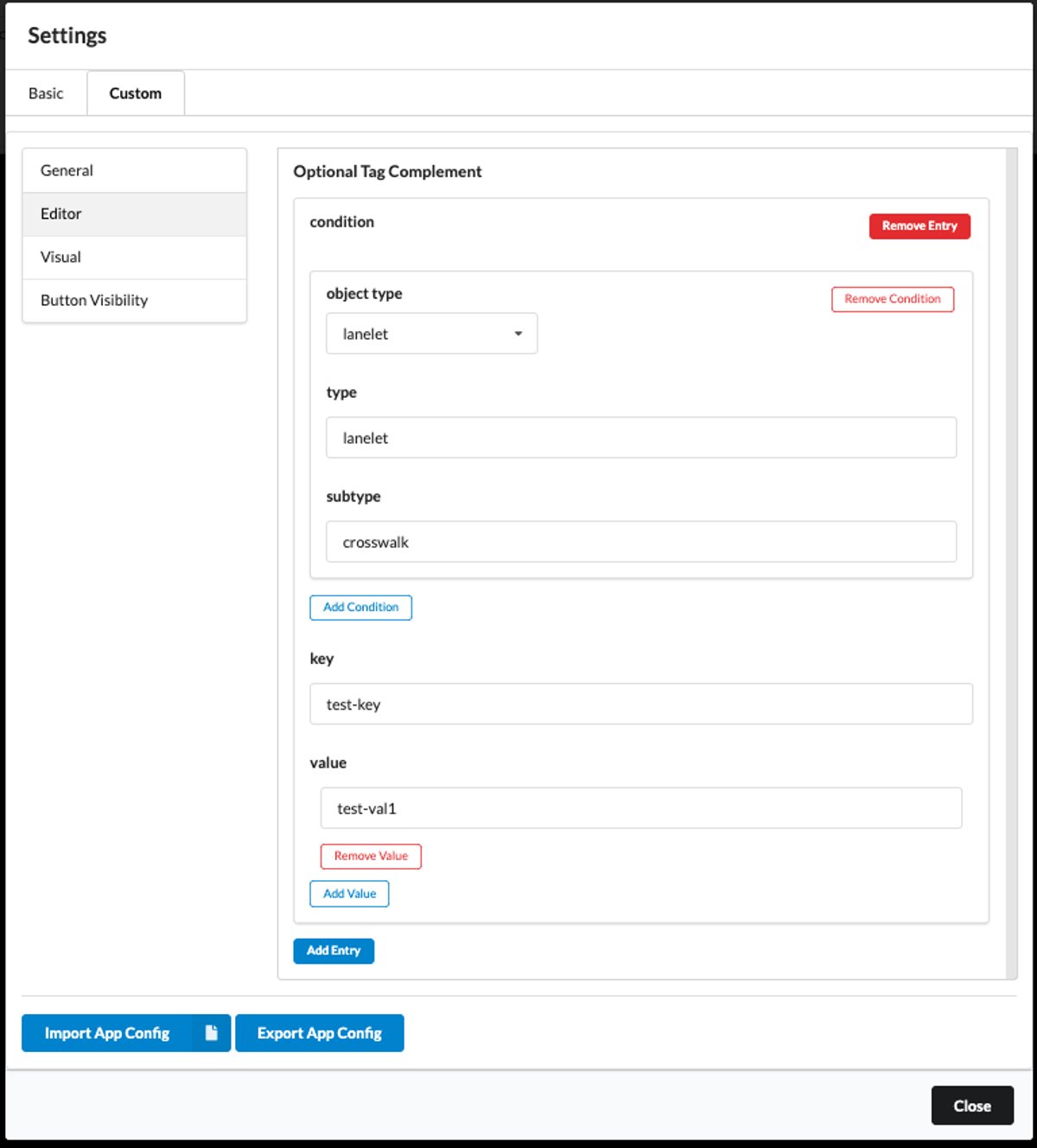Click the subtype field containing crosswalk

641,542
